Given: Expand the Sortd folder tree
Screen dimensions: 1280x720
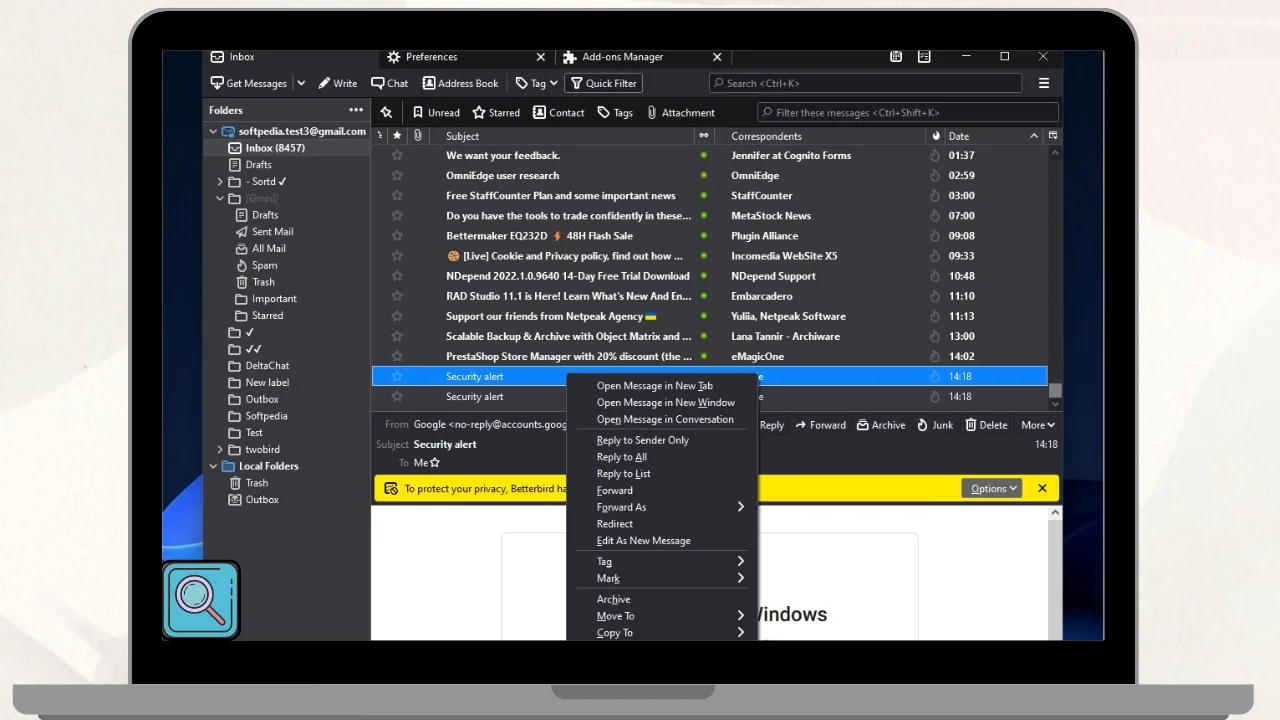Looking at the screenshot, I should [x=220, y=182].
